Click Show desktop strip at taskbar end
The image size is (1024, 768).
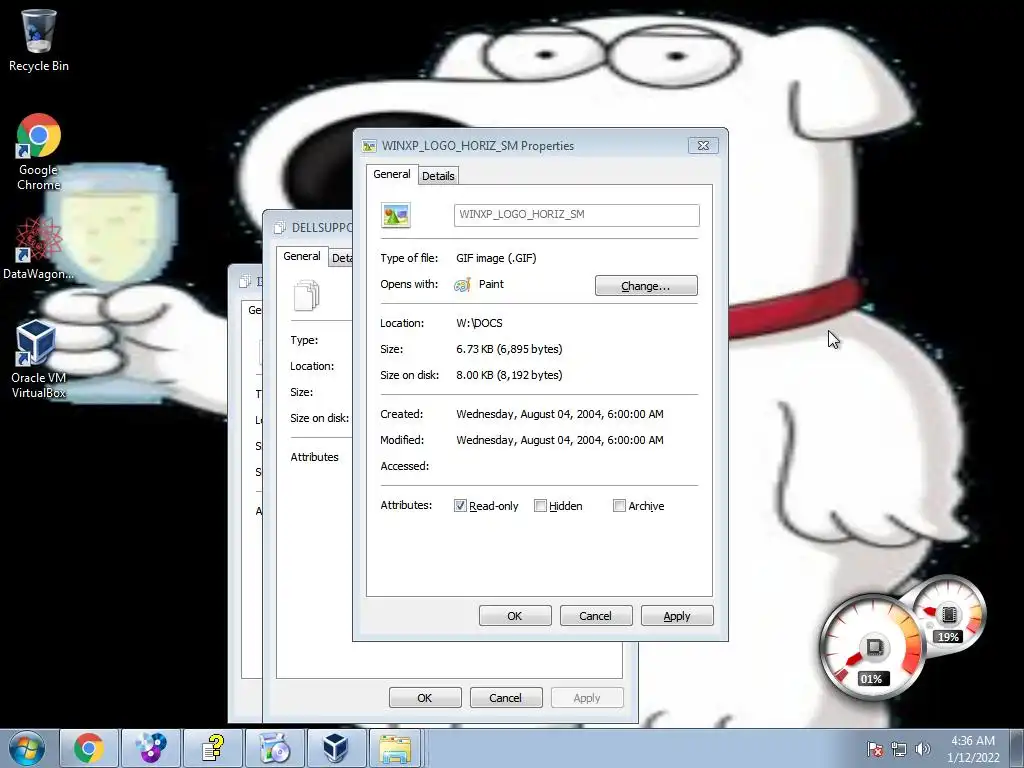pyautogui.click(x=1017, y=748)
